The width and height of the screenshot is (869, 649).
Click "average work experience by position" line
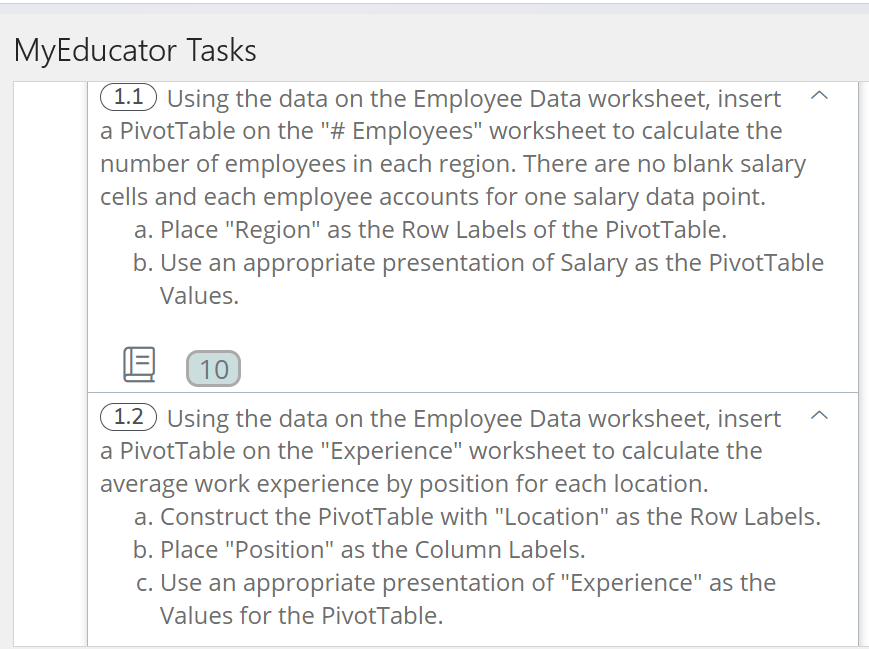coord(404,484)
